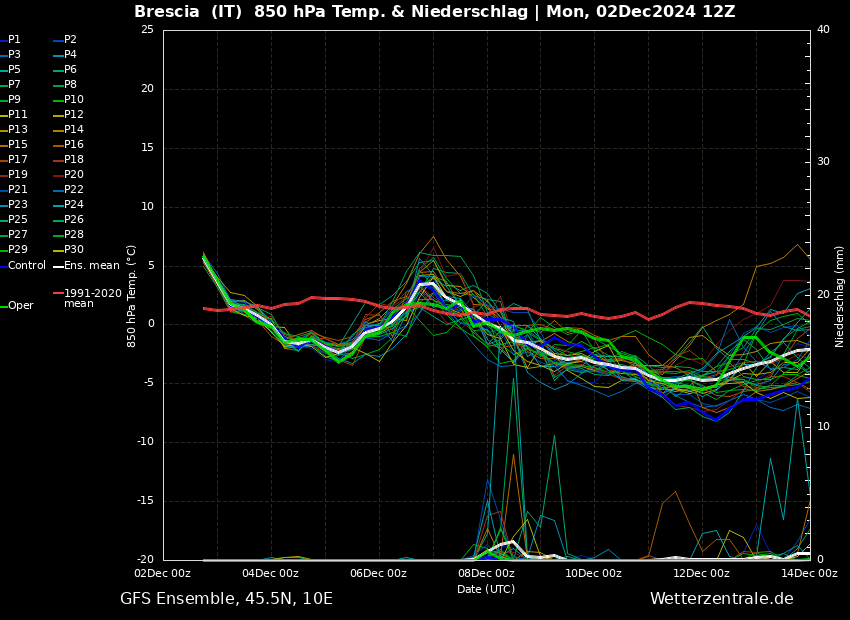Select the Niederschlag (mm) axis label

click(x=839, y=296)
